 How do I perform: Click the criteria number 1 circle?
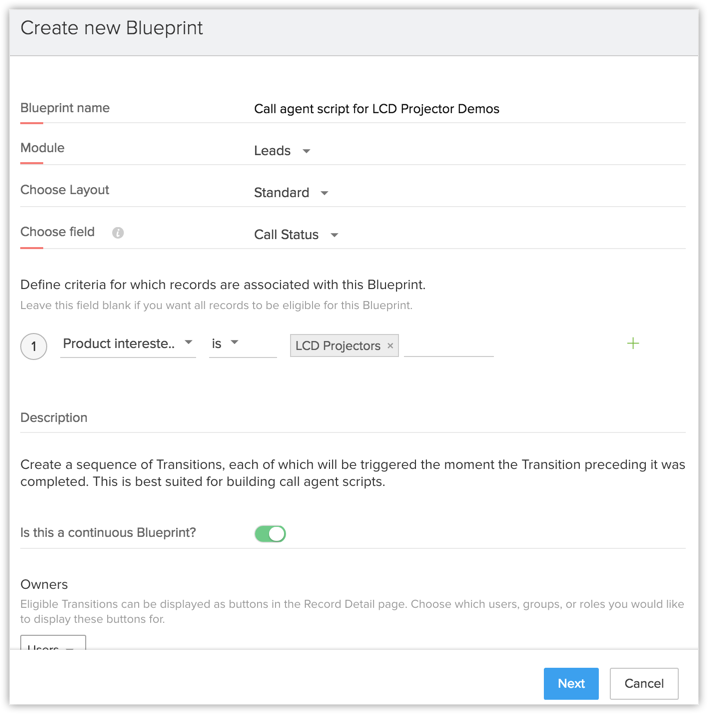34,346
